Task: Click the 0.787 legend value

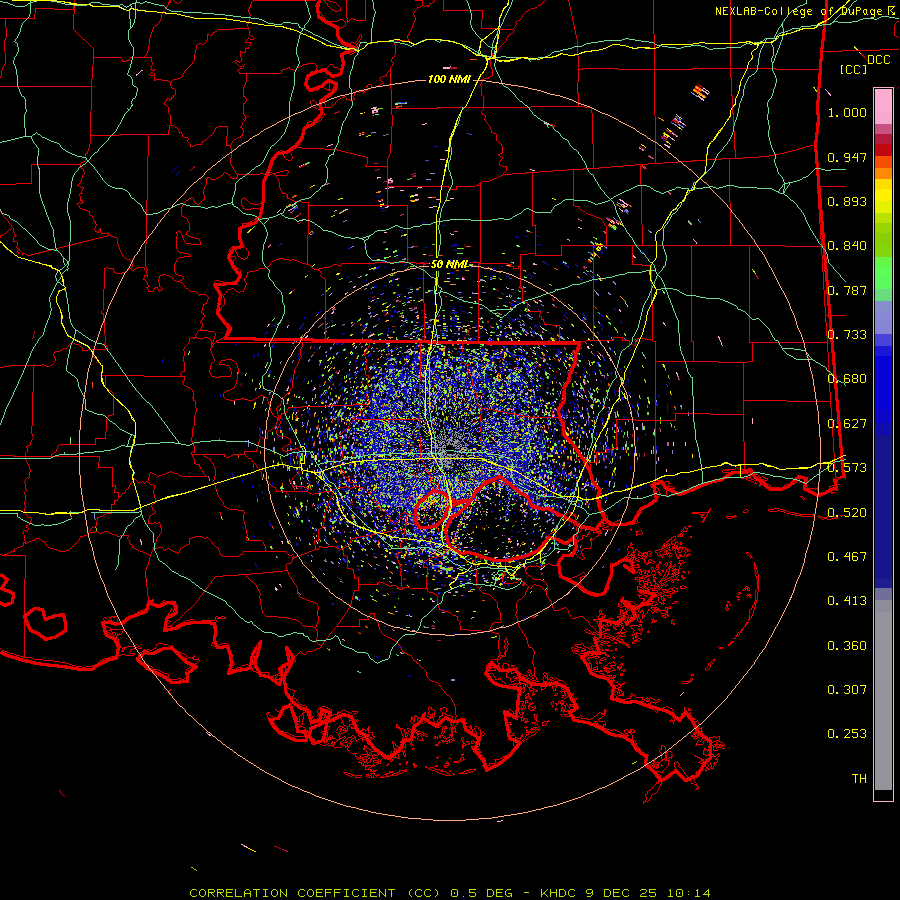Action: [x=847, y=290]
